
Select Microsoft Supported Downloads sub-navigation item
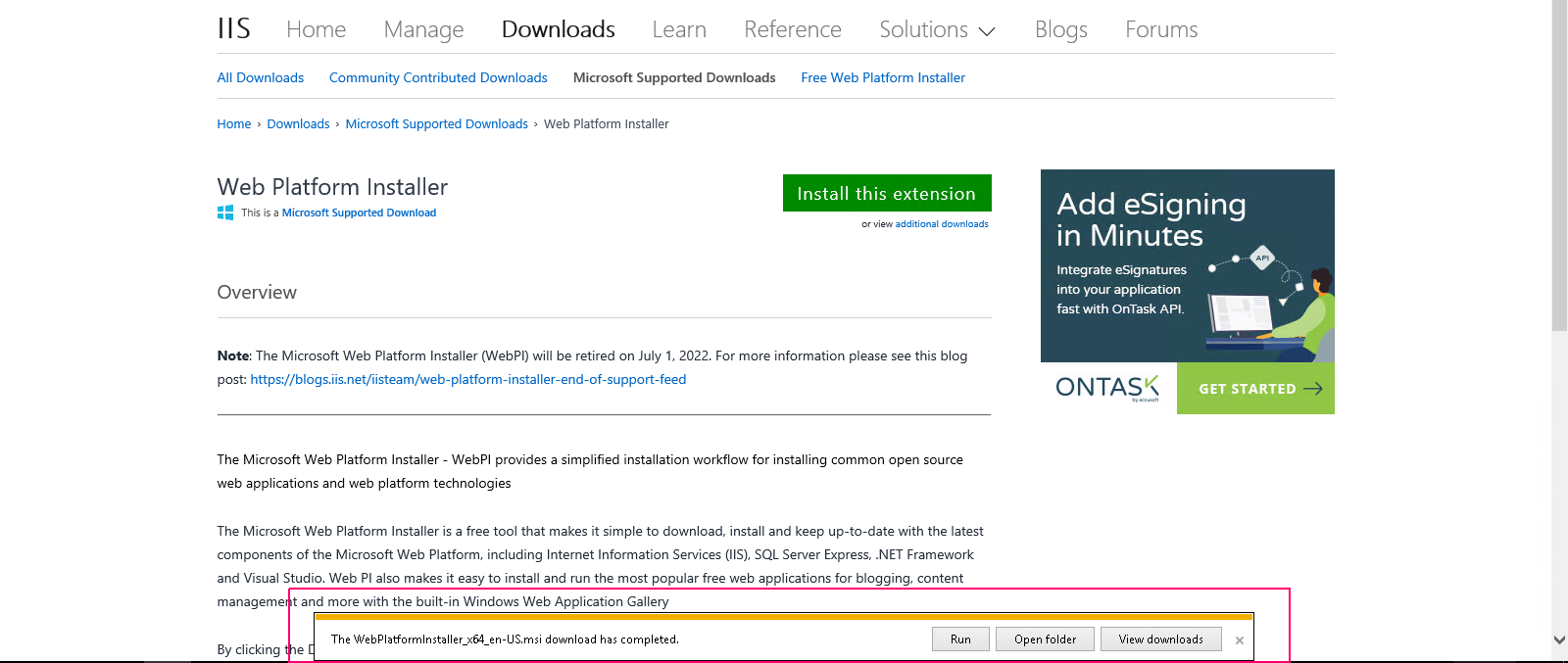674,77
